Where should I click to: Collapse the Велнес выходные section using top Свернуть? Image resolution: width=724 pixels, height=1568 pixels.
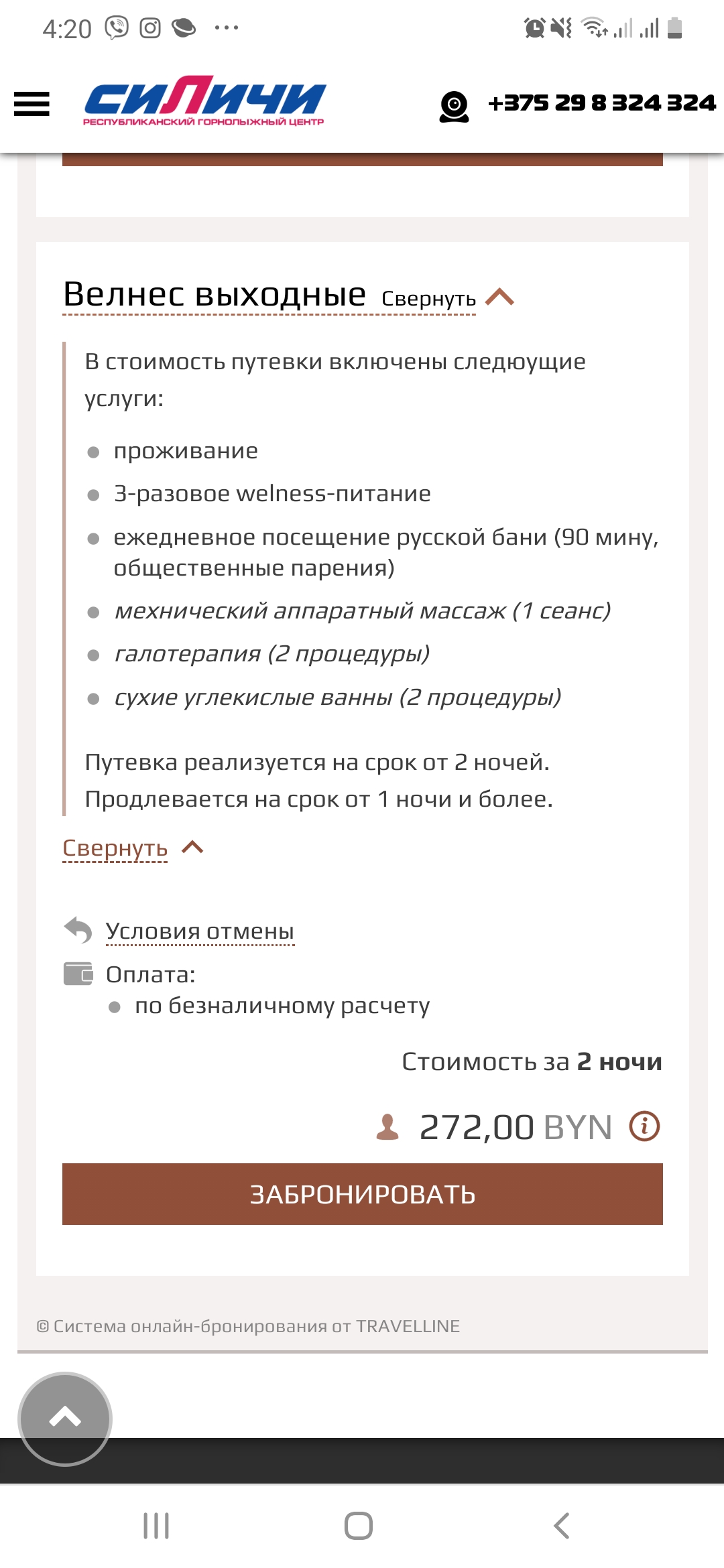coord(428,299)
